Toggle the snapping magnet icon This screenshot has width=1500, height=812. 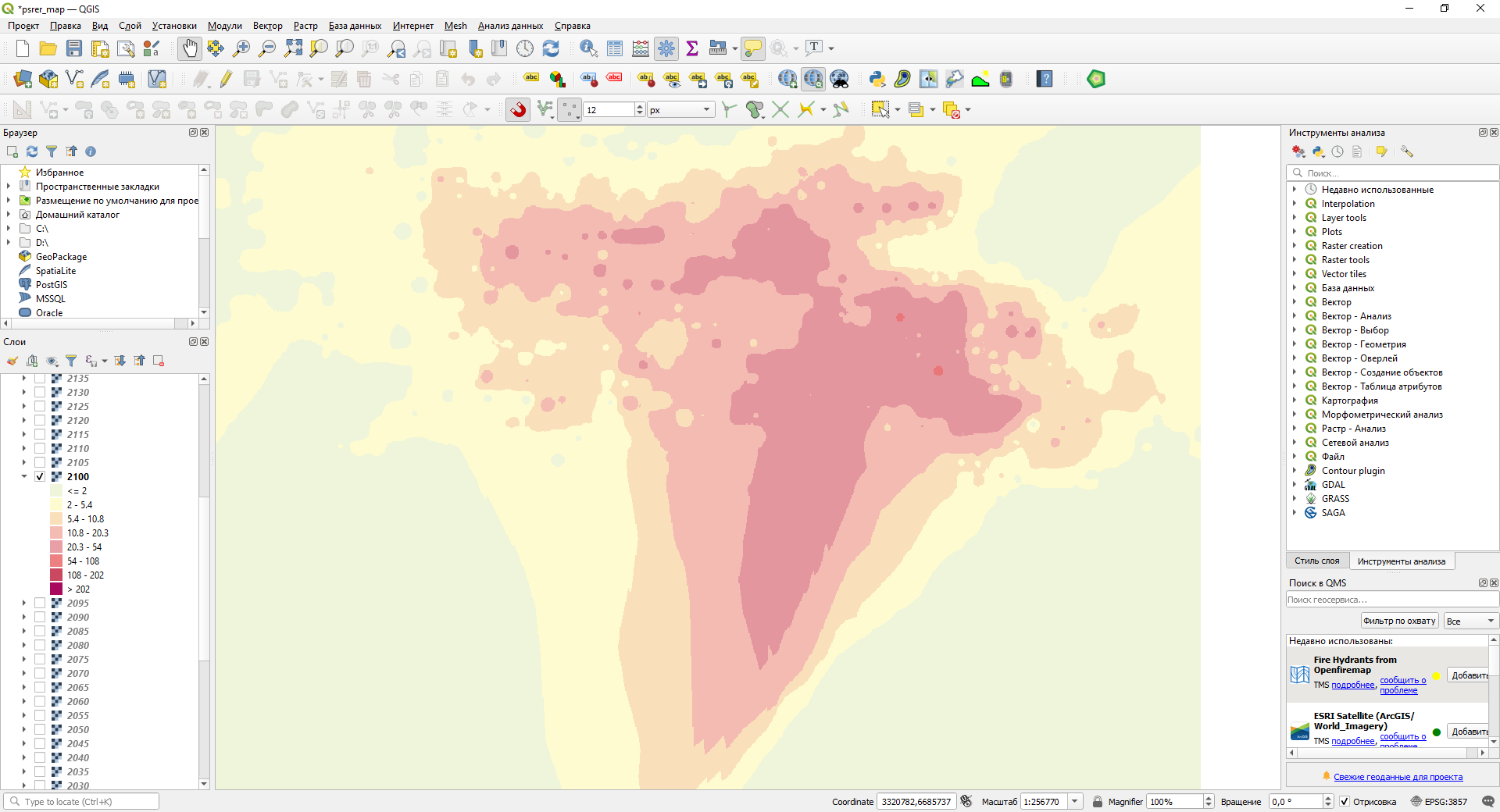(x=518, y=110)
